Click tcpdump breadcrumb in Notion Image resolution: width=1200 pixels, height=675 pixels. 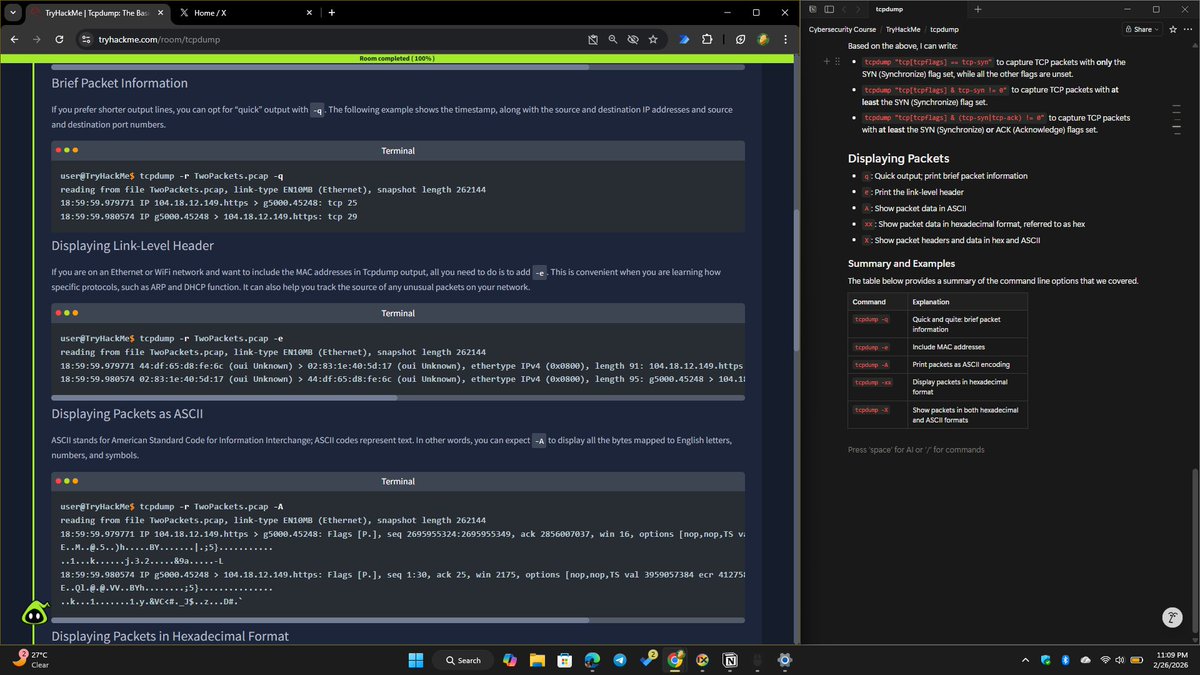coord(944,29)
